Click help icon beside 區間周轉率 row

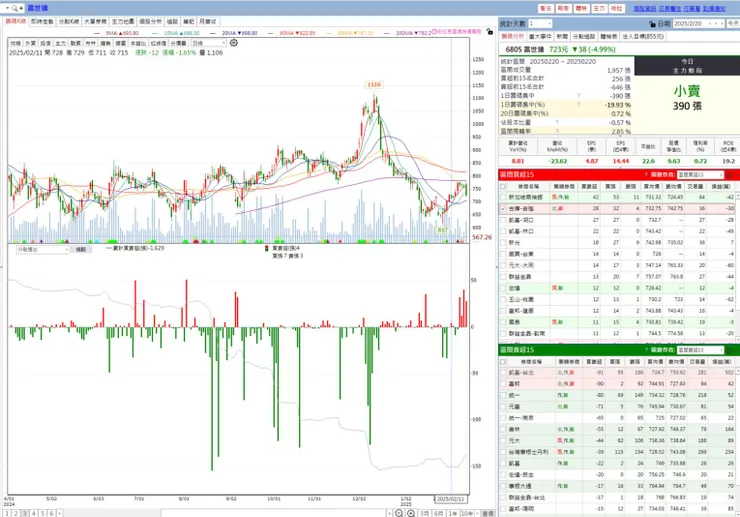coord(557,131)
